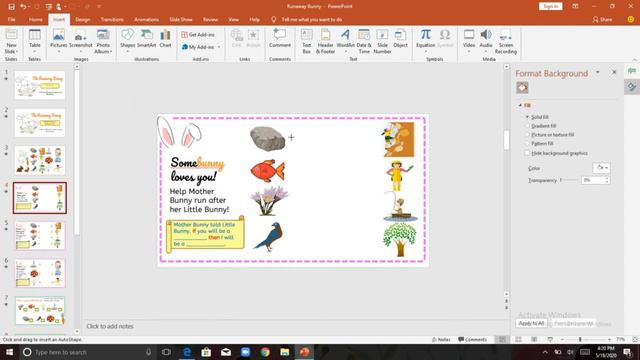Insert a Chart

[165, 39]
